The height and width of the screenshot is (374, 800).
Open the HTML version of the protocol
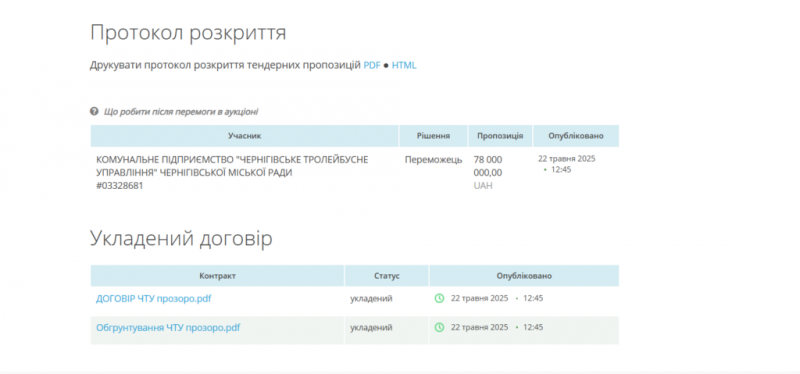tap(404, 65)
